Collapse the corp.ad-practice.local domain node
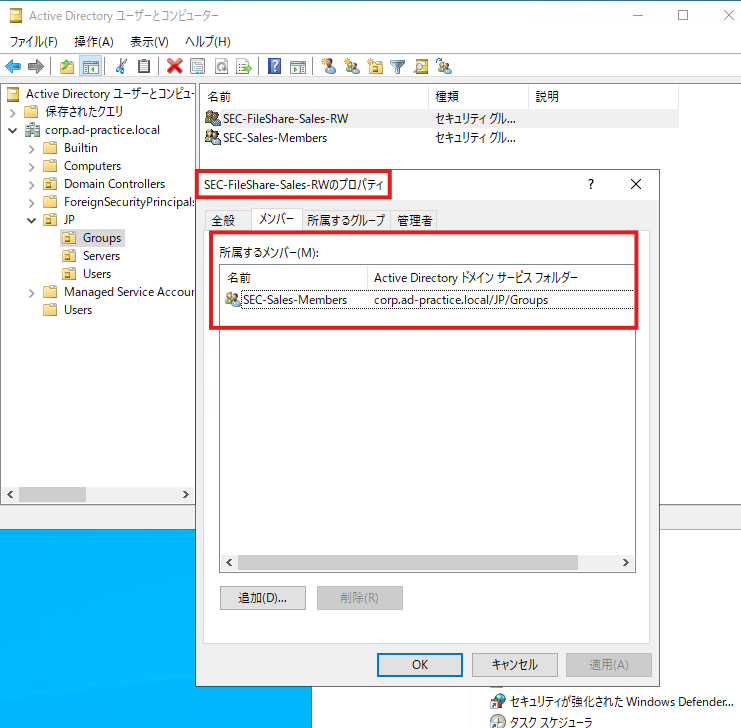 point(13,130)
